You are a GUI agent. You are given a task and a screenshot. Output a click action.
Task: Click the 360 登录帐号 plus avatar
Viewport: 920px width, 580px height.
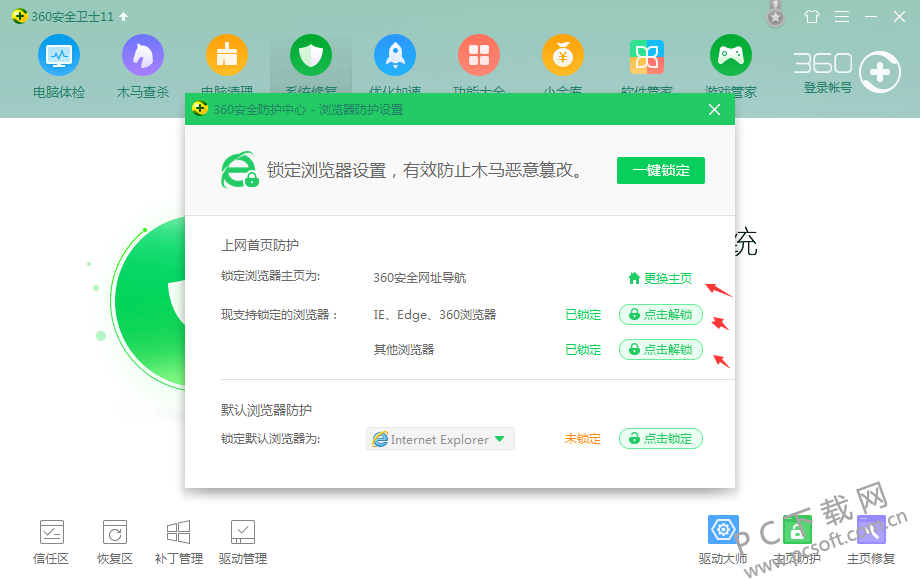pyautogui.click(x=880, y=72)
